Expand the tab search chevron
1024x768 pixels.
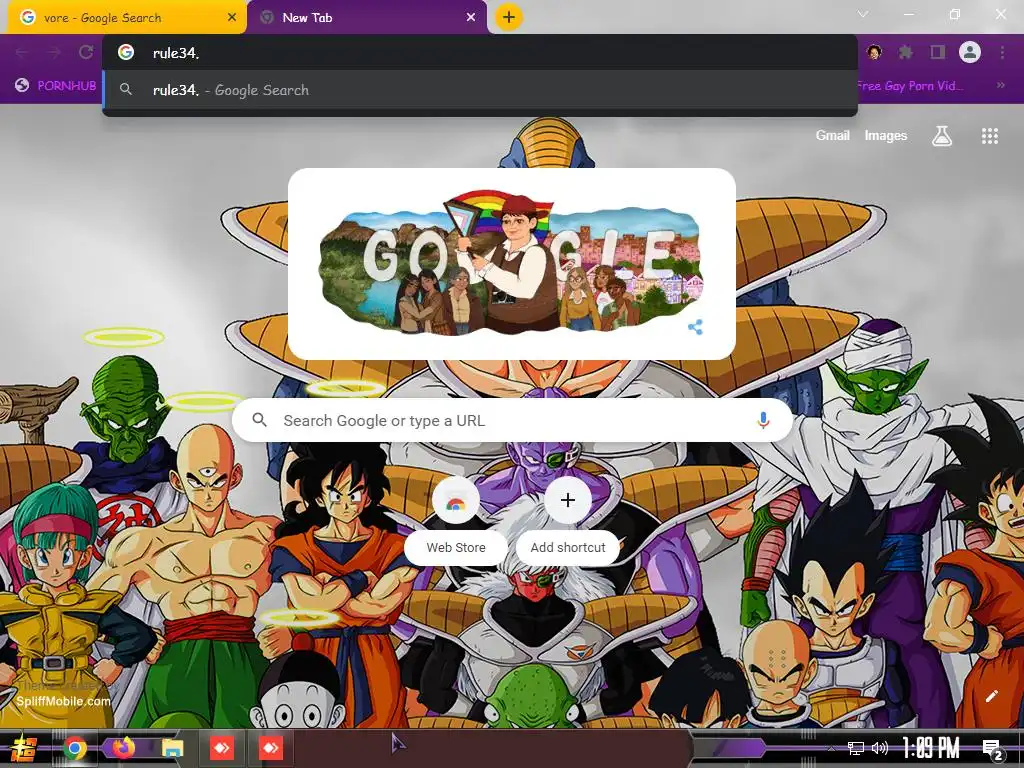863,14
